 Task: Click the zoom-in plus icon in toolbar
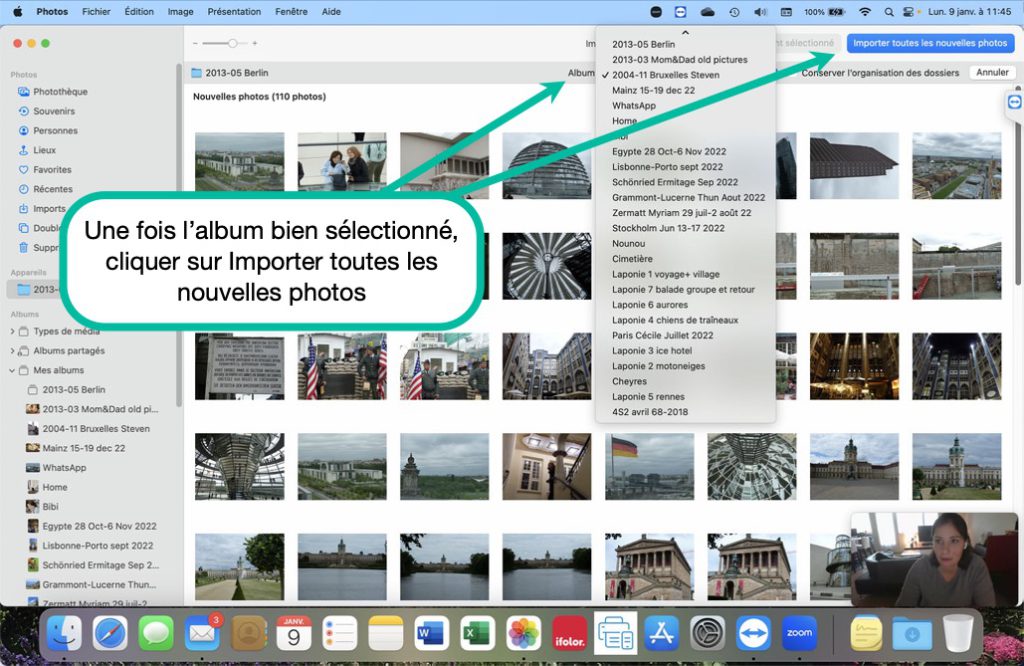click(x=255, y=44)
